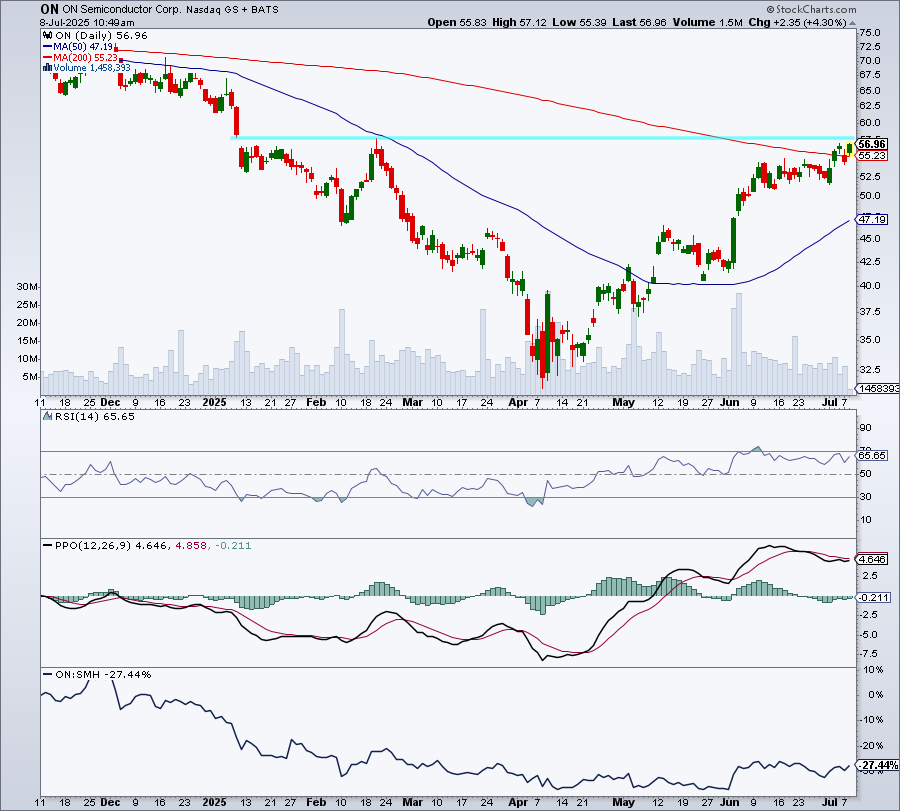
Task: Click the -0.211 histogram tag on the right axis
Action: click(x=874, y=597)
